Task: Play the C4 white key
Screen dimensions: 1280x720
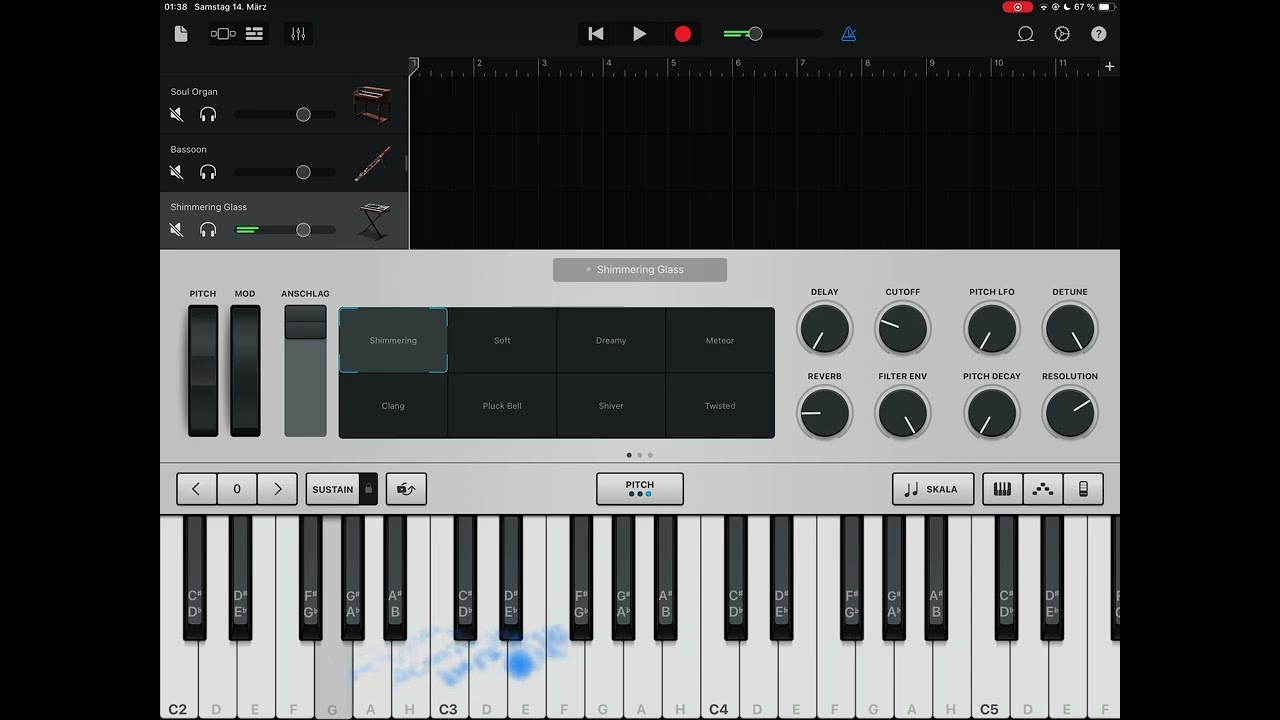Action: point(719,680)
